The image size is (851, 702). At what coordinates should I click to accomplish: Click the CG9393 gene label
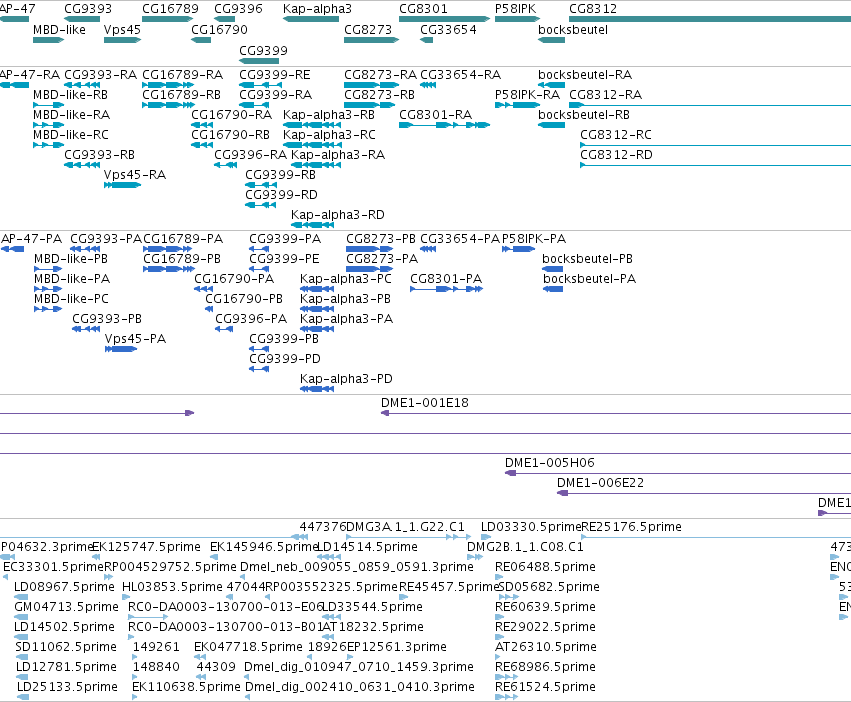[x=88, y=9]
